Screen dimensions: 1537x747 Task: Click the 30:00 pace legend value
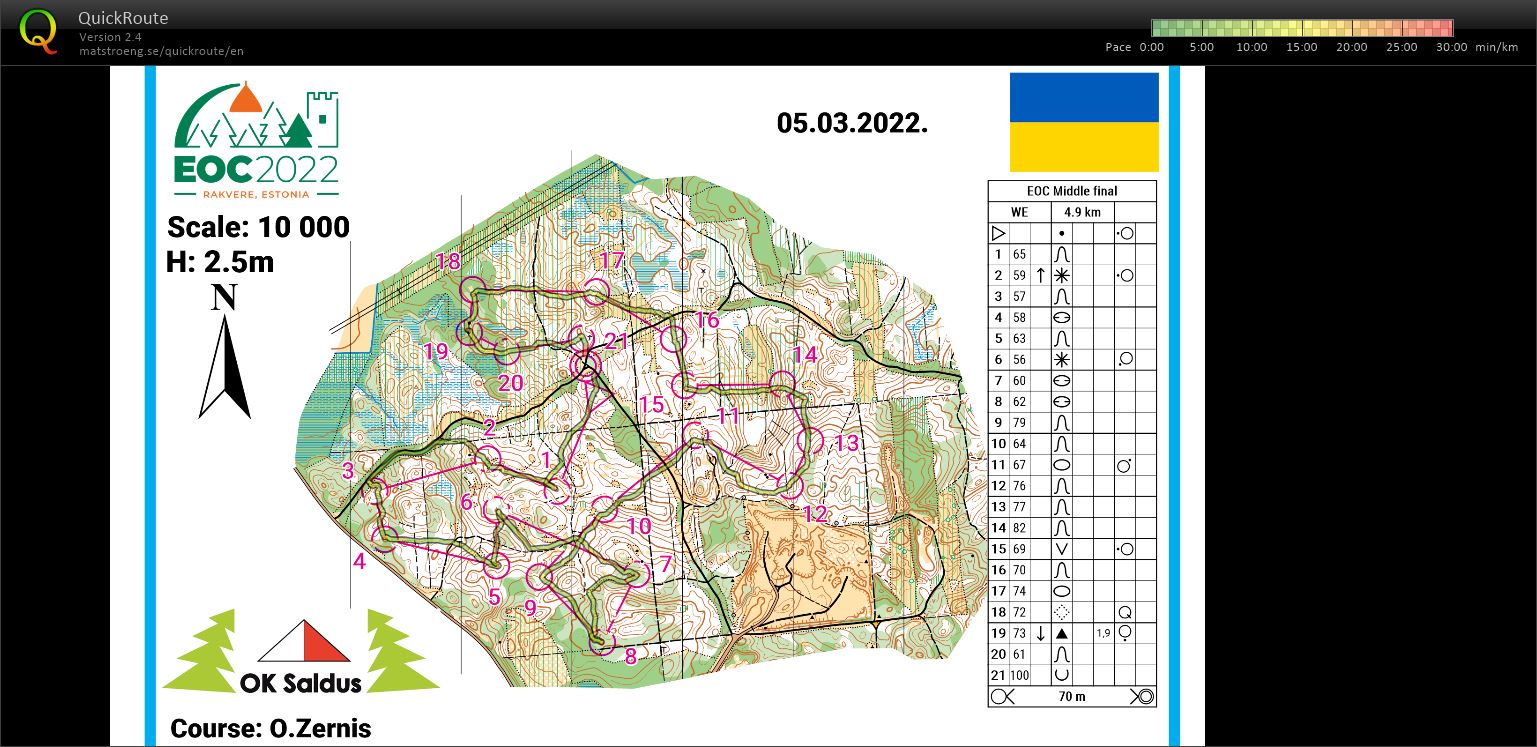tap(1452, 47)
